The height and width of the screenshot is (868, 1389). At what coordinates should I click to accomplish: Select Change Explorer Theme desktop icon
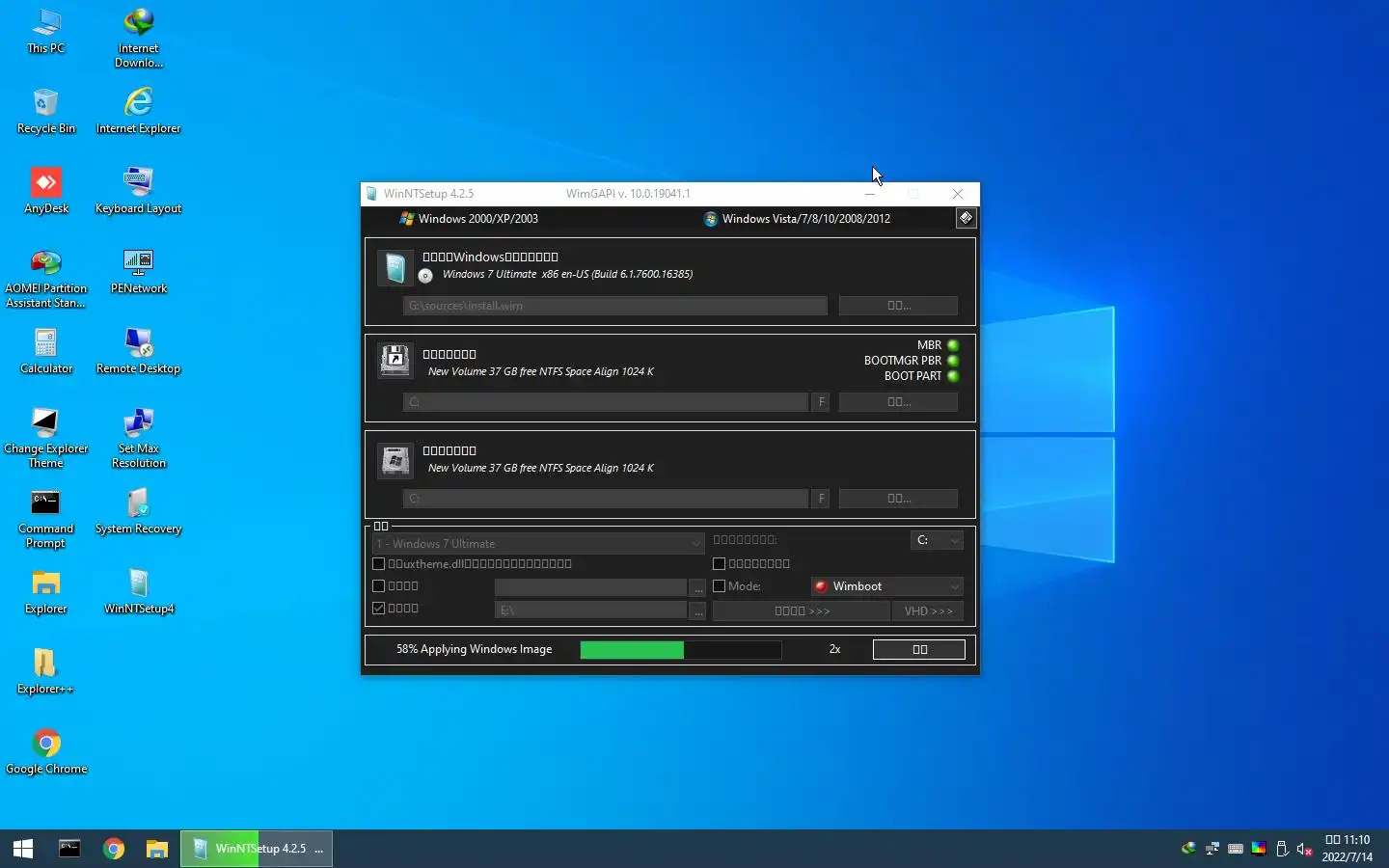click(45, 438)
